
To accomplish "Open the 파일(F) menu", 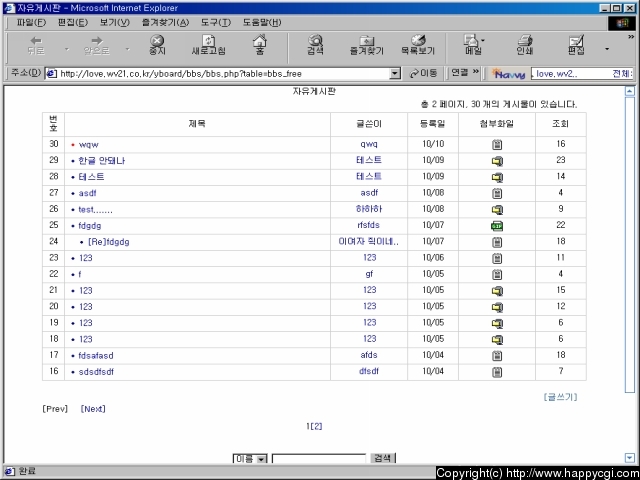I will point(31,22).
